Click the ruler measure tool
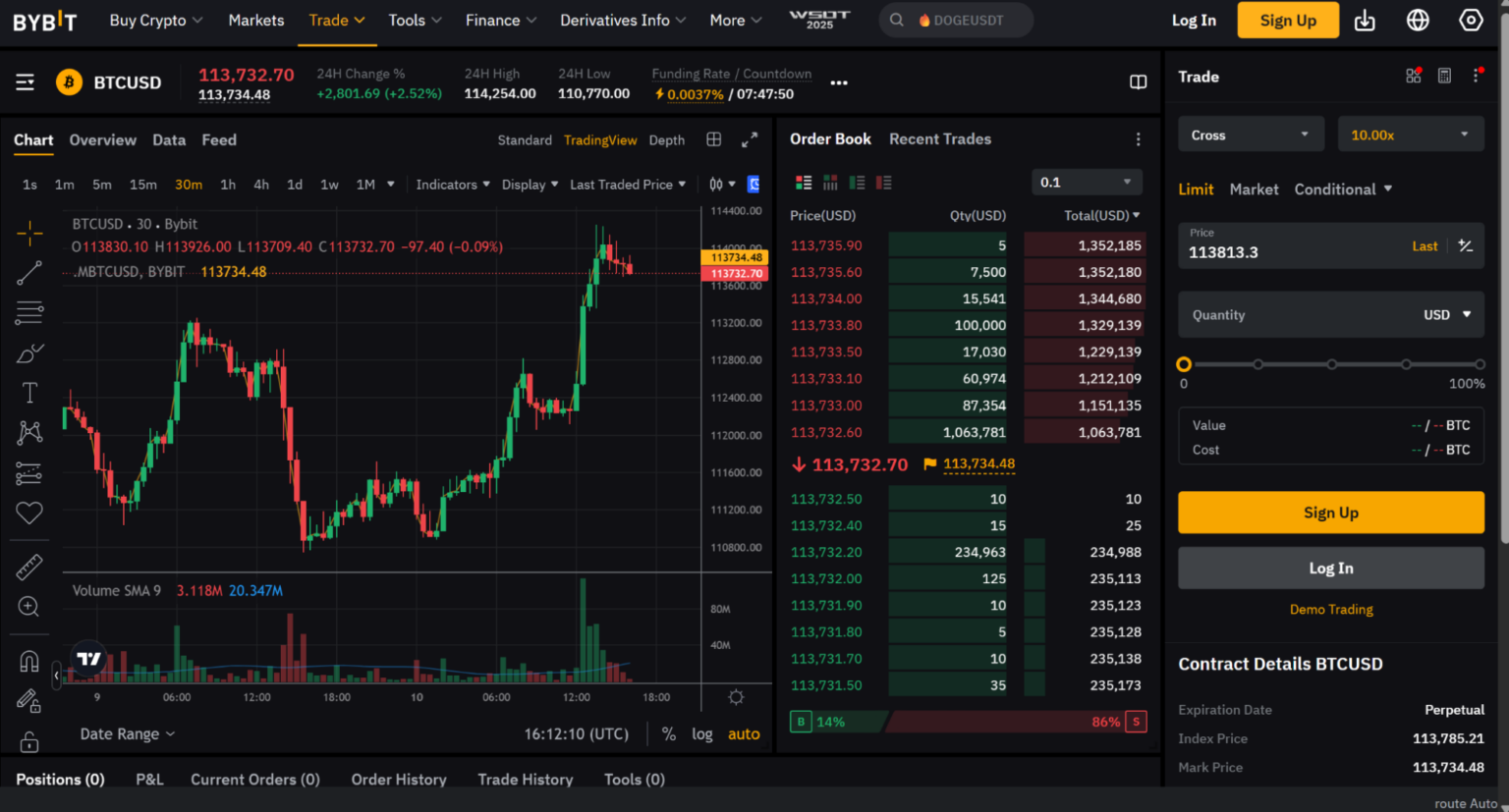 29,567
